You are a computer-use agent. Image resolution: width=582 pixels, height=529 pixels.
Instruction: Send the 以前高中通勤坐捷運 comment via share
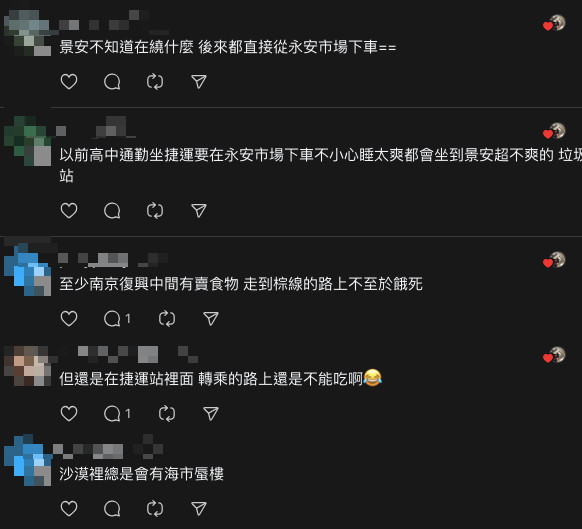199,210
